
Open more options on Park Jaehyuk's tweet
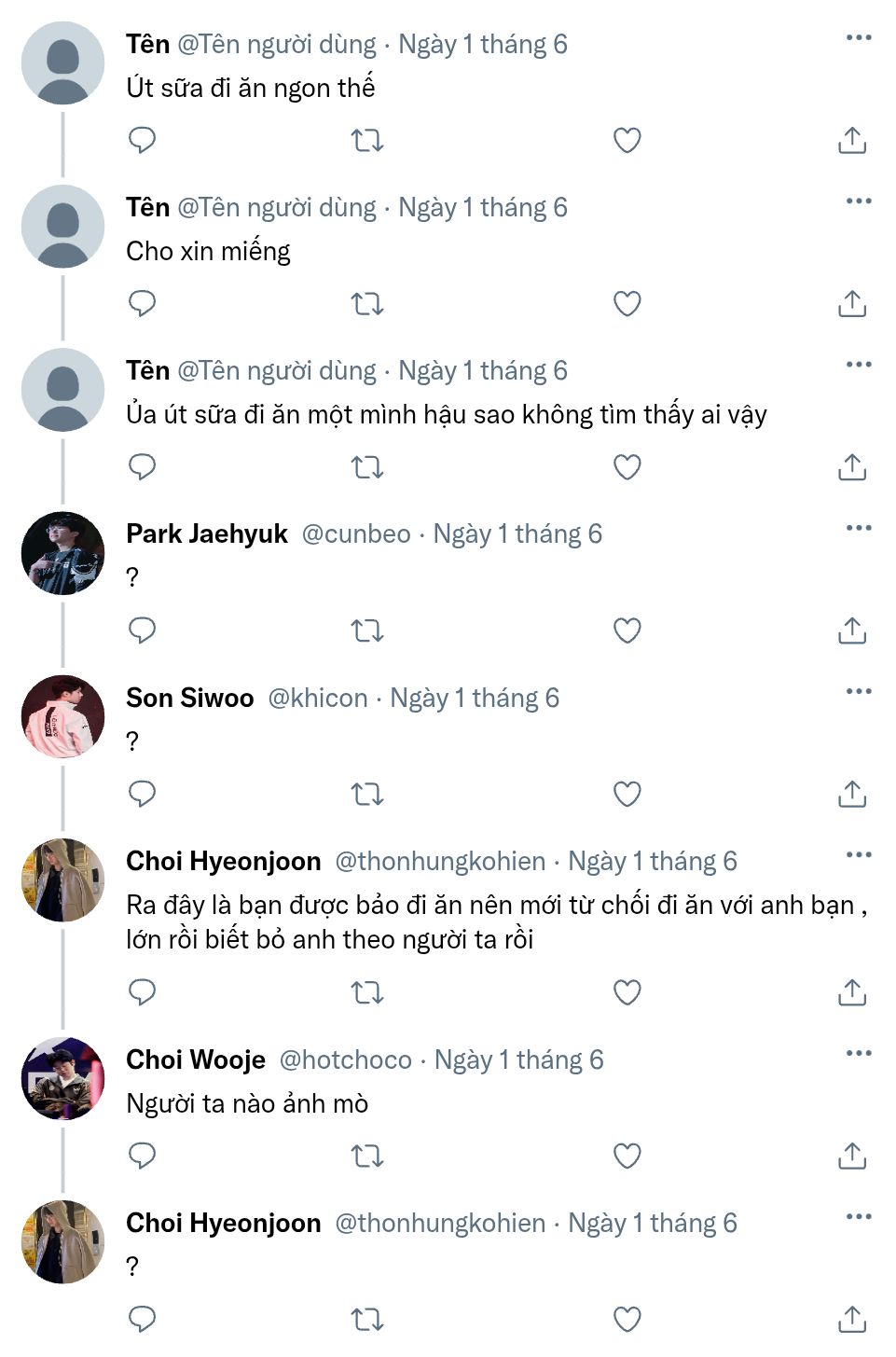click(858, 528)
